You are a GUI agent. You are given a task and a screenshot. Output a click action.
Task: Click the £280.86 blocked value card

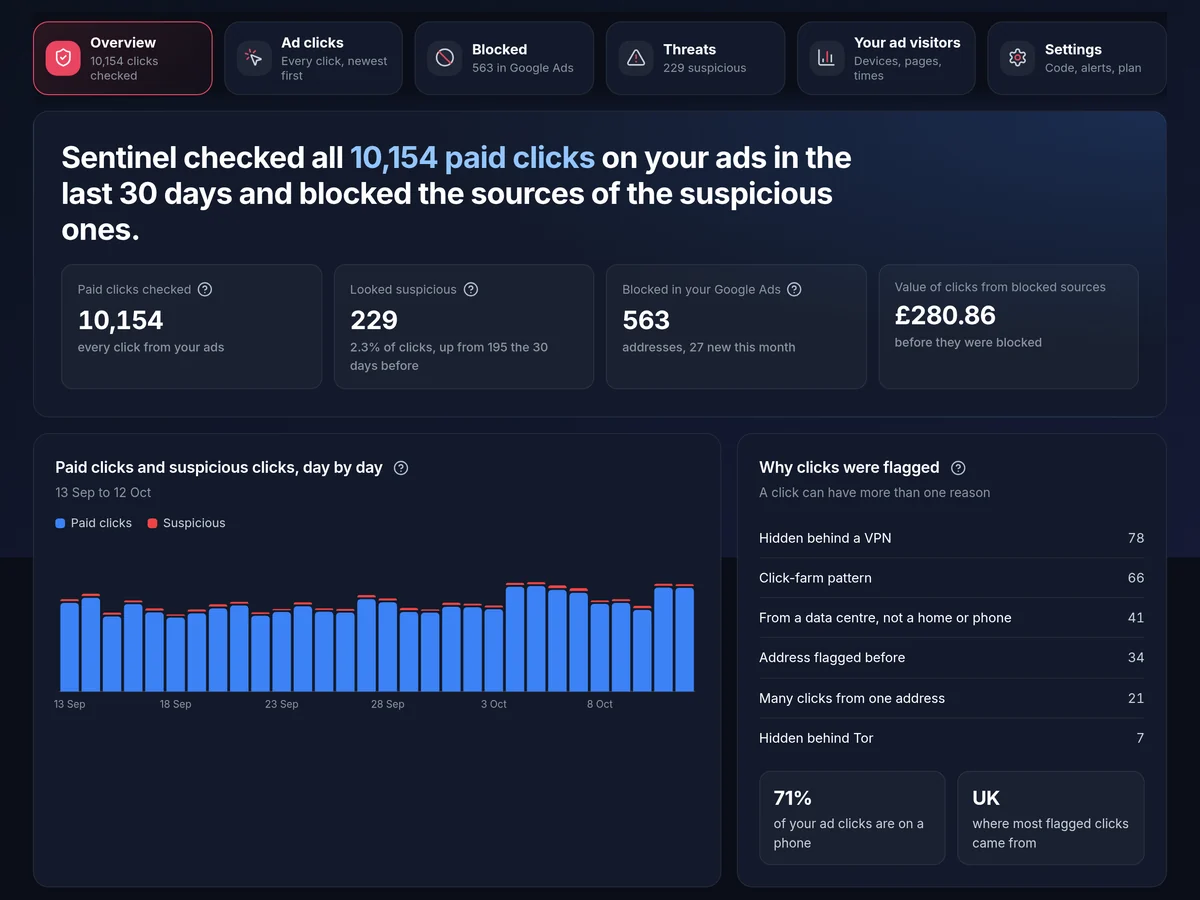(x=1008, y=326)
